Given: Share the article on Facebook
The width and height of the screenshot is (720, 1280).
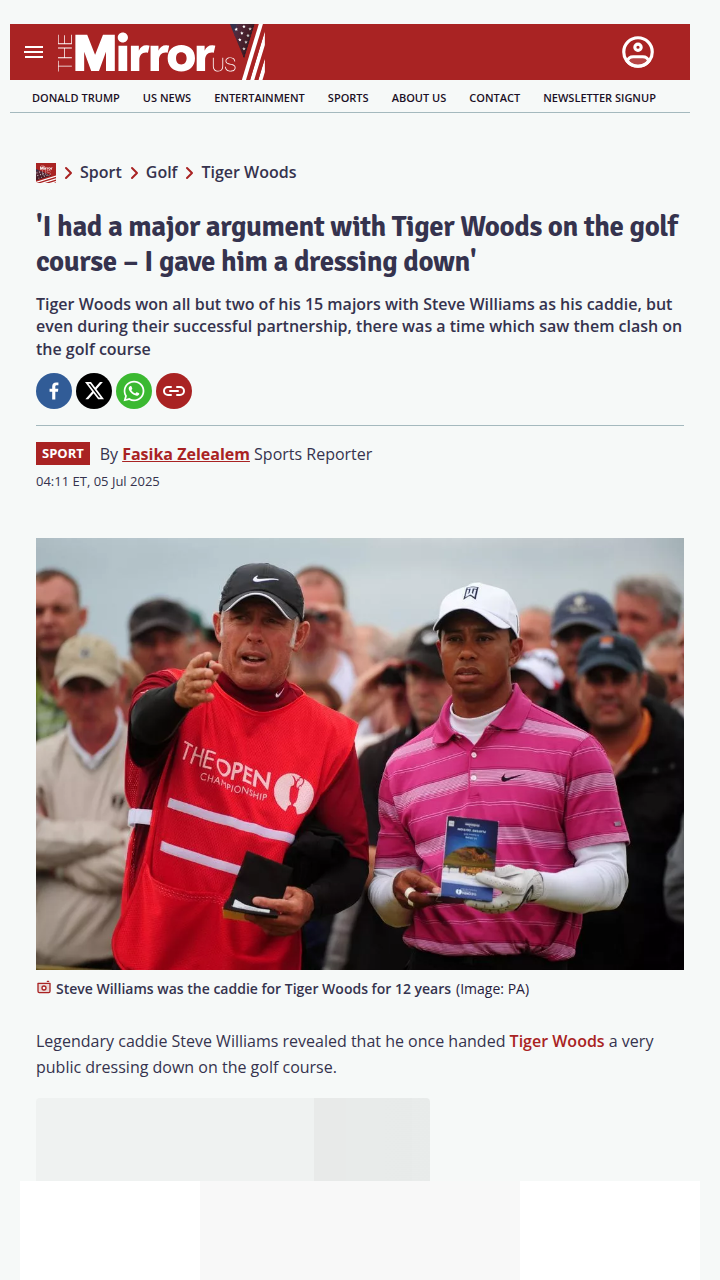Looking at the screenshot, I should (x=54, y=391).
